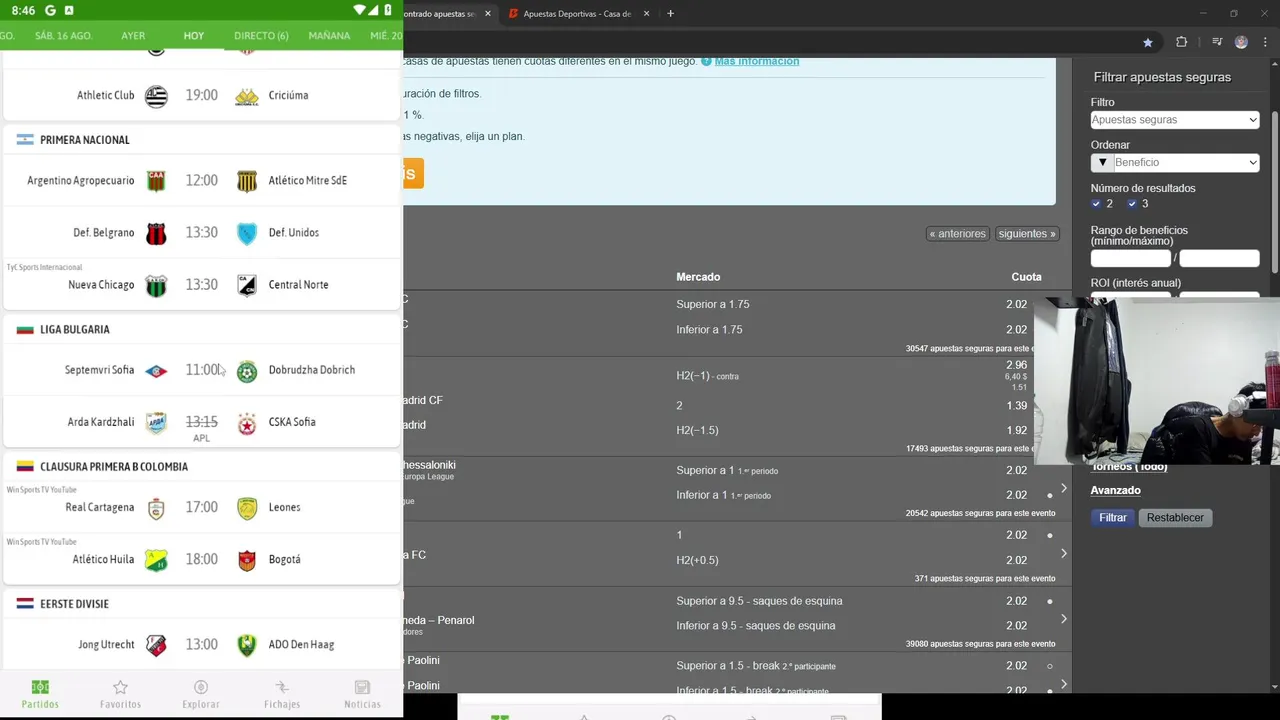Go to « anteriores results page
The width and height of the screenshot is (1280, 720).
(958, 234)
